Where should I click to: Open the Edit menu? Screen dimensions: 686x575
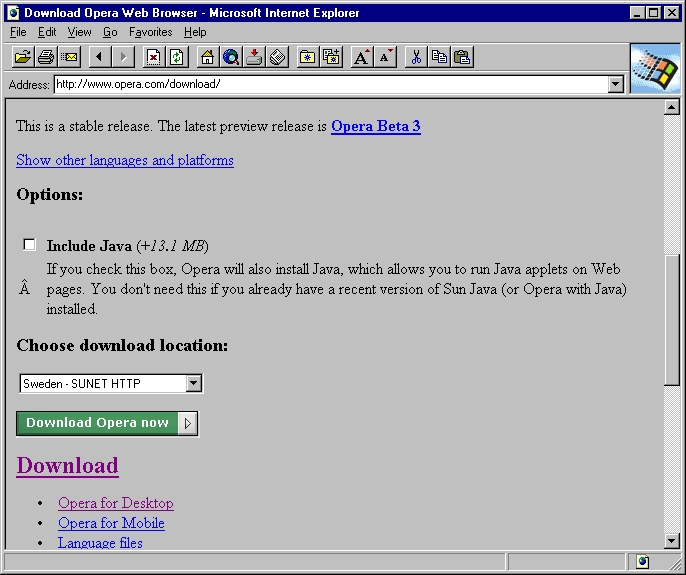point(47,32)
